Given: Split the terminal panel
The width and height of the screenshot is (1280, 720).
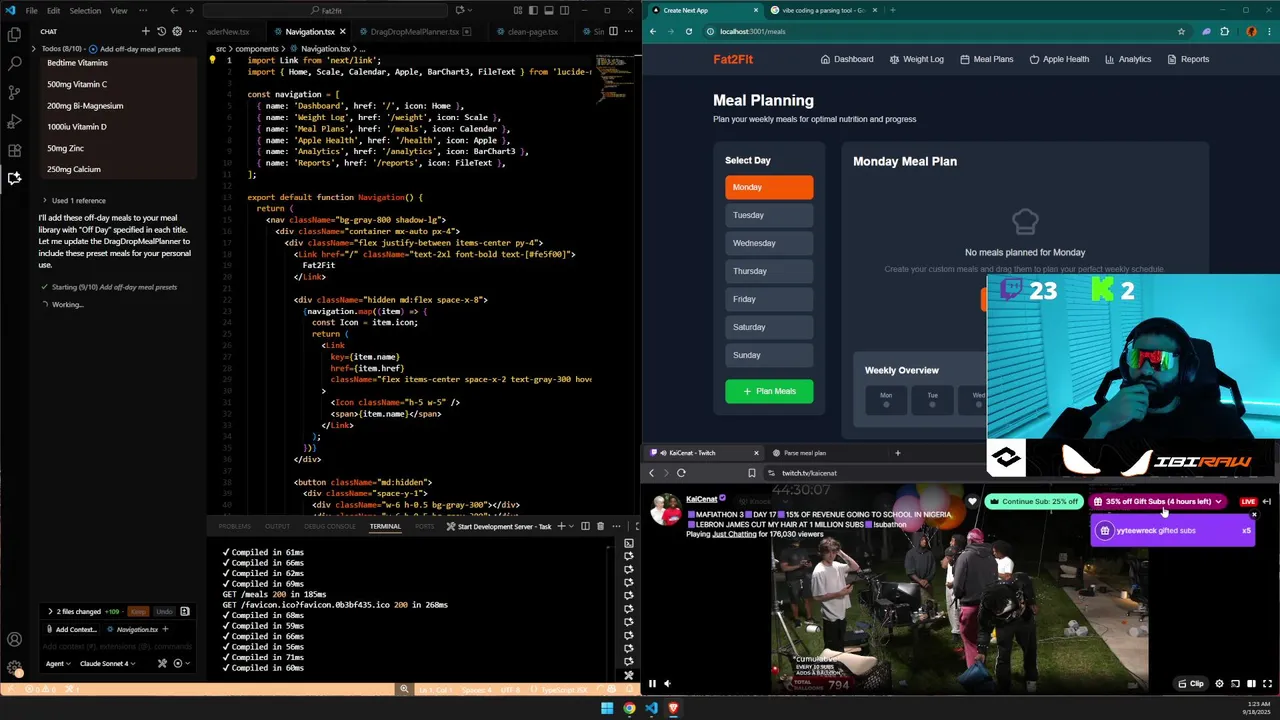Looking at the screenshot, I should pyautogui.click(x=587, y=526).
